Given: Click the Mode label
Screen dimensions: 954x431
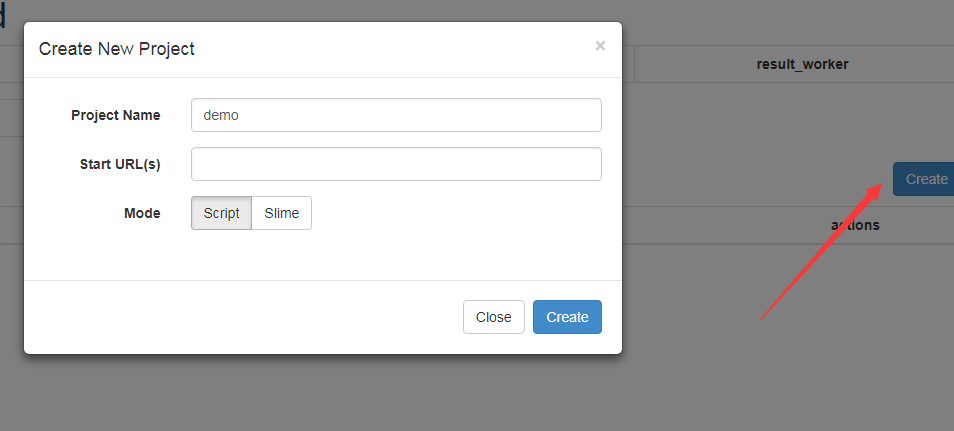Looking at the screenshot, I should coord(142,213).
